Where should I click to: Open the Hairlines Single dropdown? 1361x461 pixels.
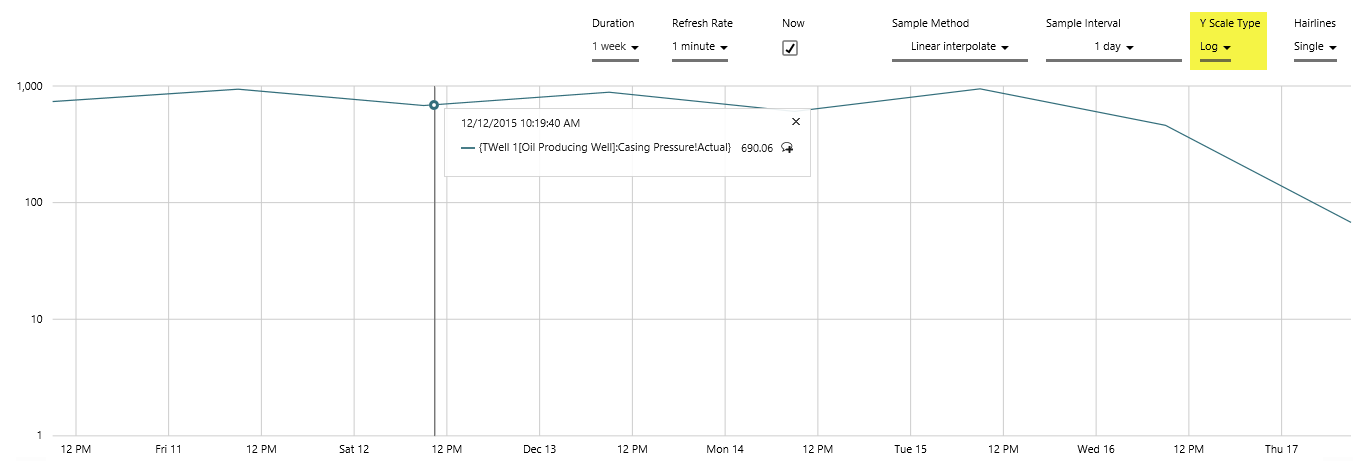coord(1315,47)
